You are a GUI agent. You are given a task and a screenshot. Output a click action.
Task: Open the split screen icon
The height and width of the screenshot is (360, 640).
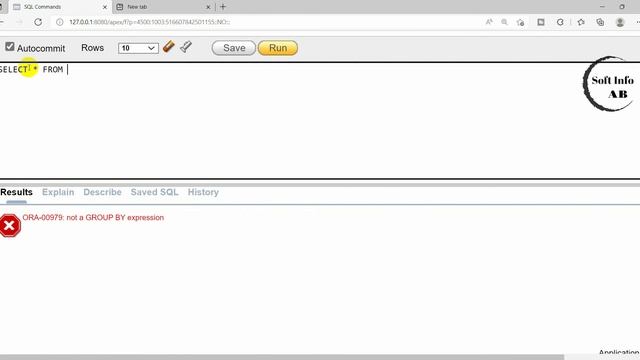(541, 22)
